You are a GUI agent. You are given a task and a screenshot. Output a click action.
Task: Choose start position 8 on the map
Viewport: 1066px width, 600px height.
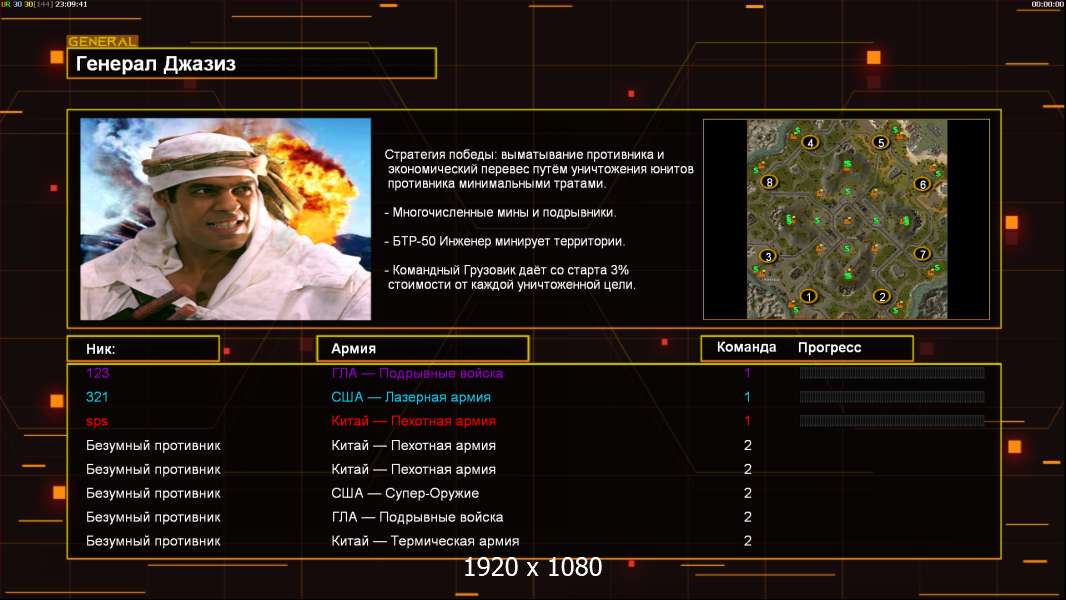(768, 182)
